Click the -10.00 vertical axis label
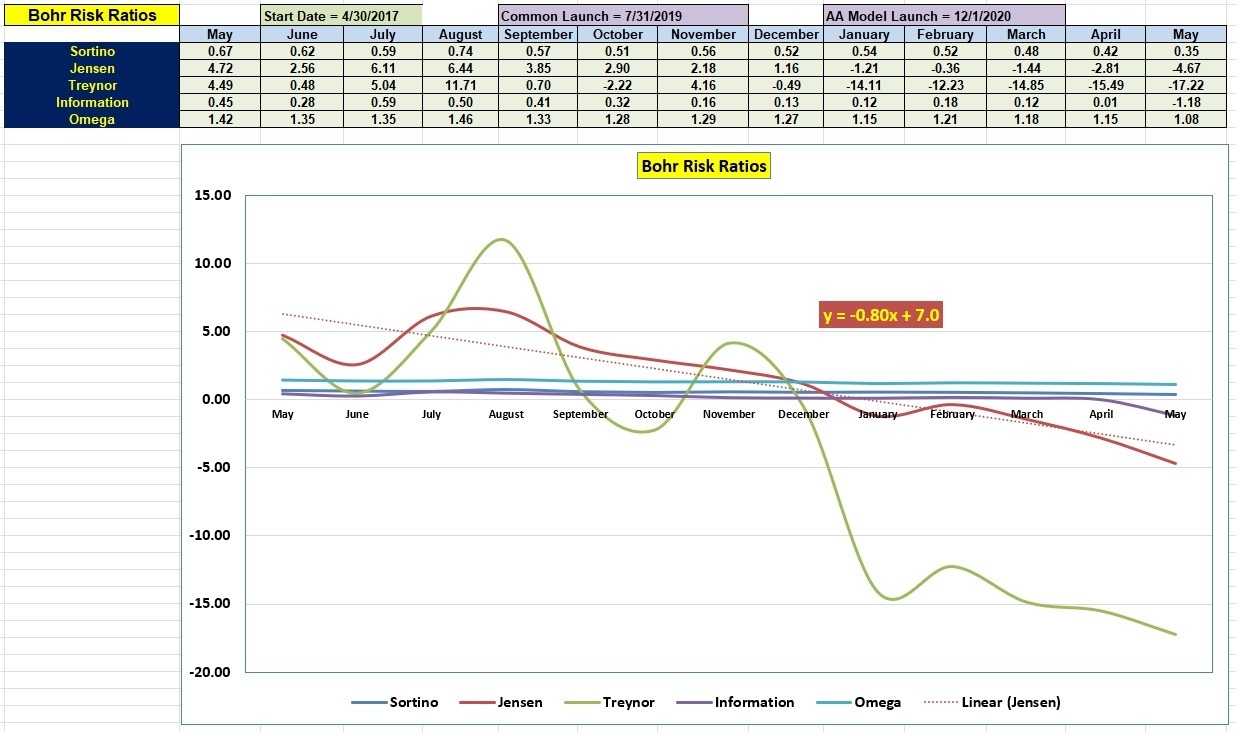 tap(210, 536)
